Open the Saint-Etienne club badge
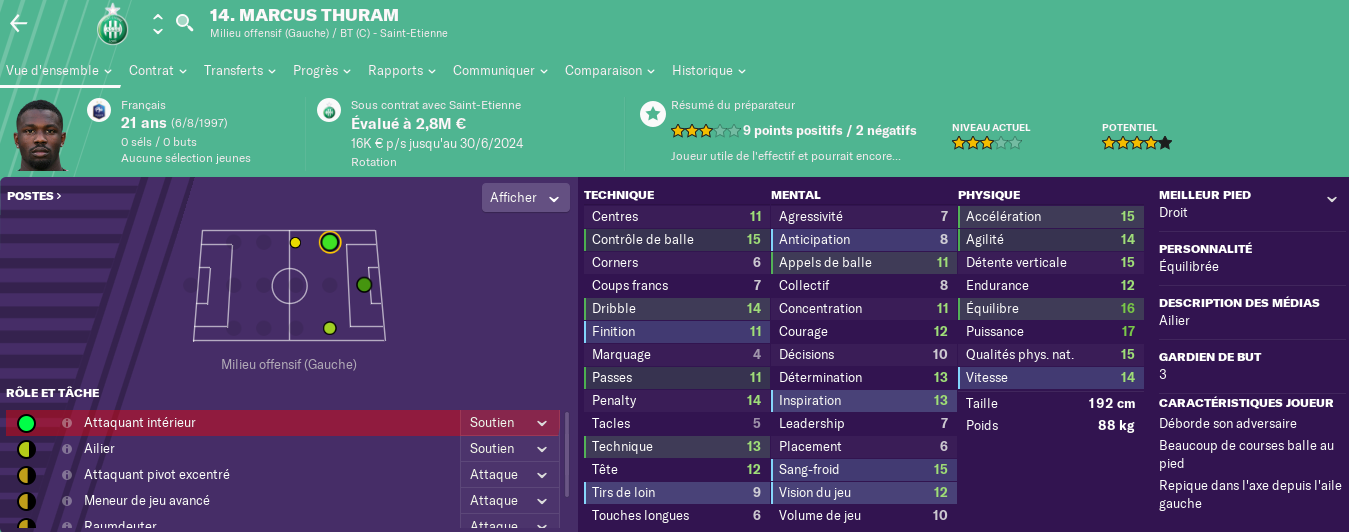Image resolution: width=1349 pixels, height=532 pixels. pyautogui.click(x=113, y=25)
